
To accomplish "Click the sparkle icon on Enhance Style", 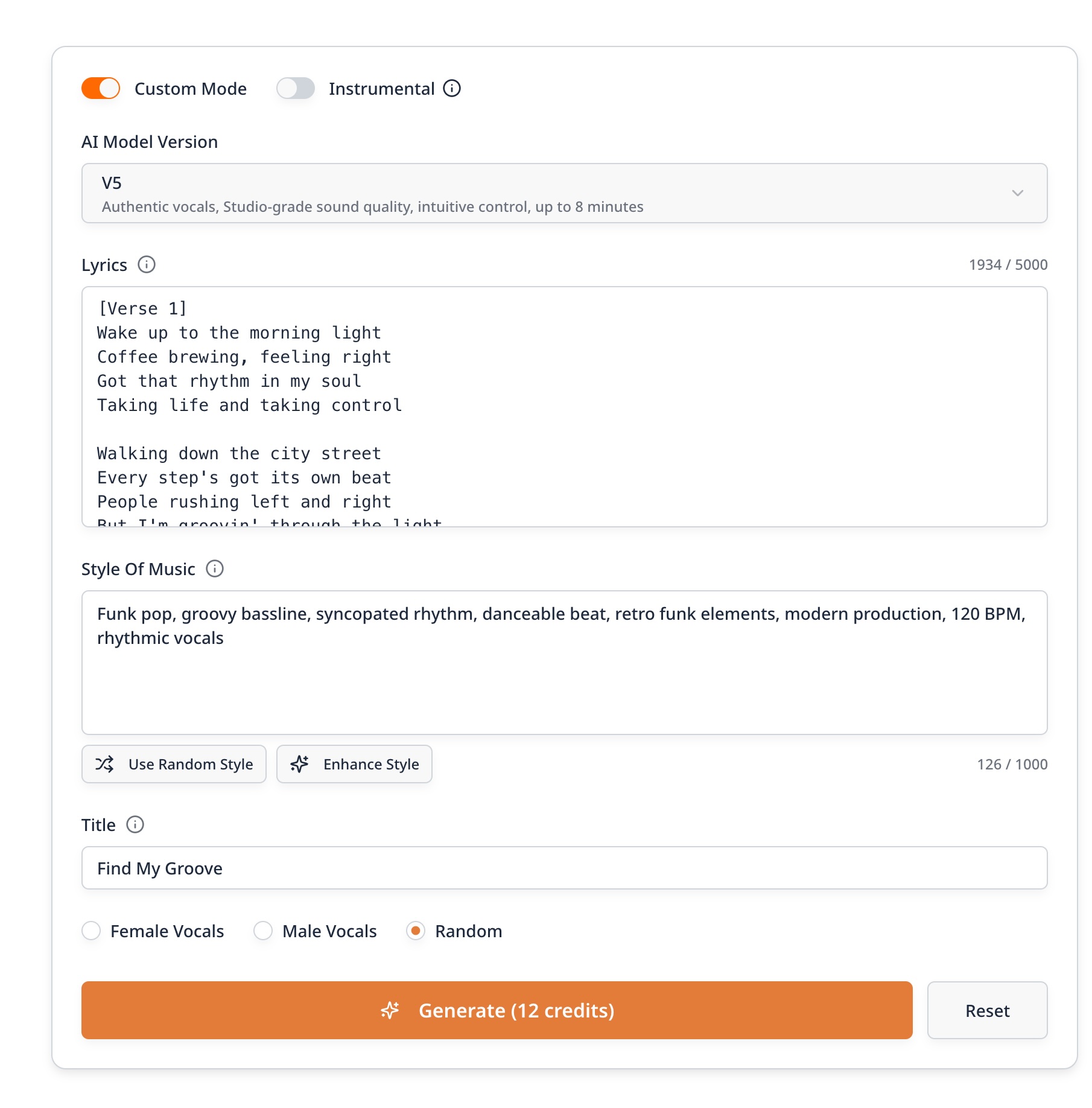I will click(300, 764).
